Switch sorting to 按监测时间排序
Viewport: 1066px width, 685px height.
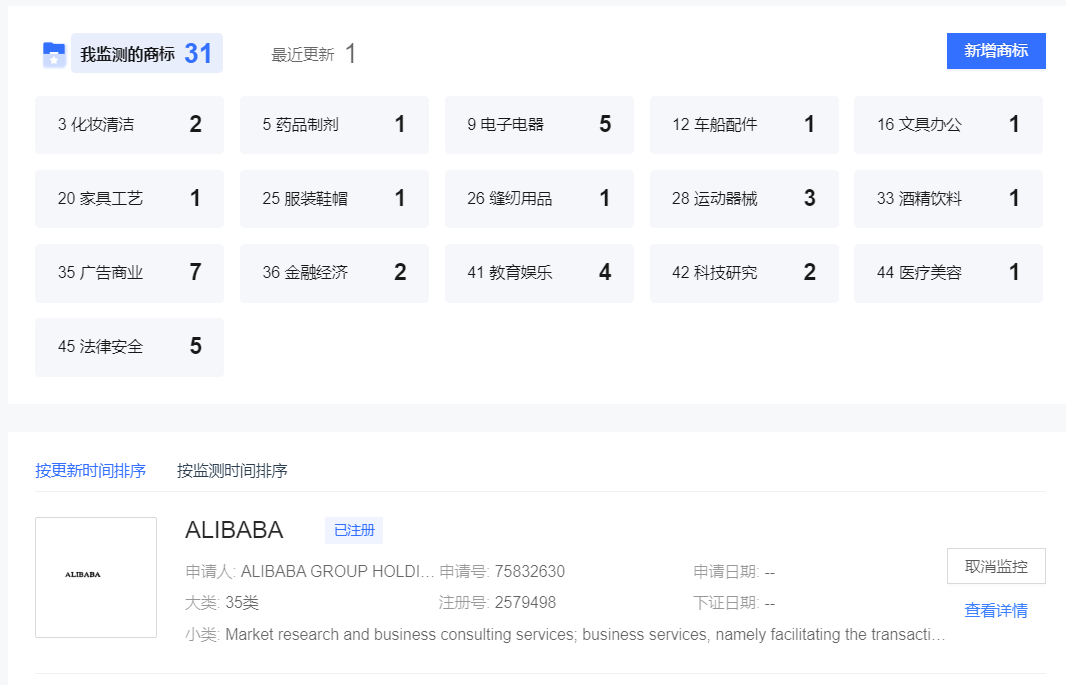coord(233,470)
